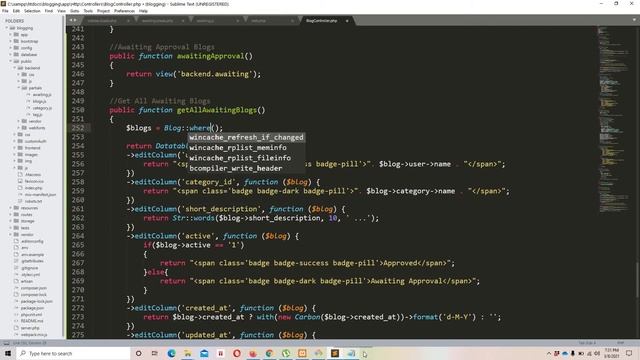640x360 pixels.
Task: Open the Find menu
Action: point(49,11)
